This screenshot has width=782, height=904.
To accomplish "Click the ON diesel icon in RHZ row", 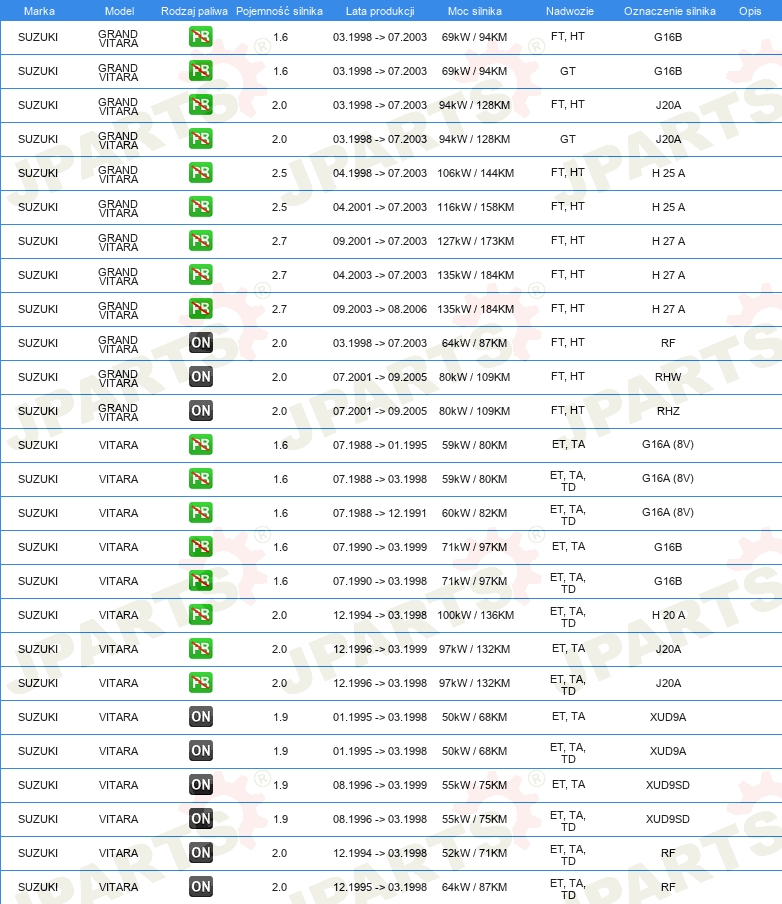I will pyautogui.click(x=201, y=411).
